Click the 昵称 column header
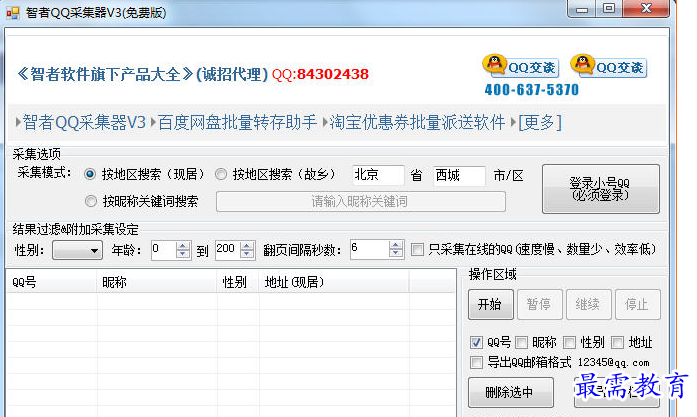This screenshot has height=417, width=697. coord(157,282)
